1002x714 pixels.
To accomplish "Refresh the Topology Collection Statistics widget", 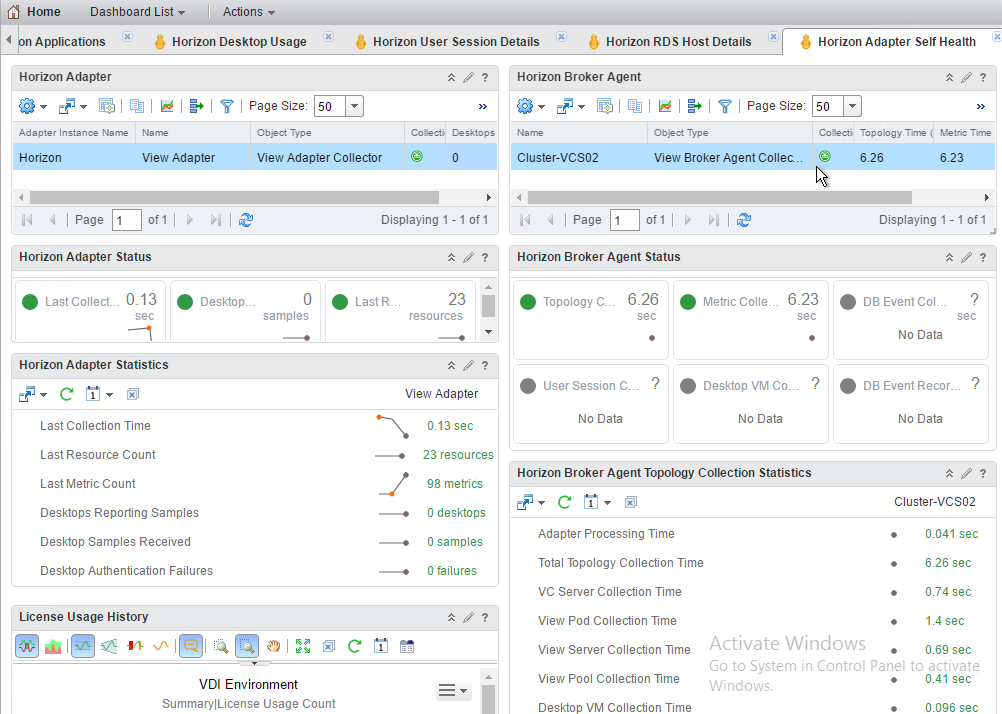I will [x=564, y=502].
